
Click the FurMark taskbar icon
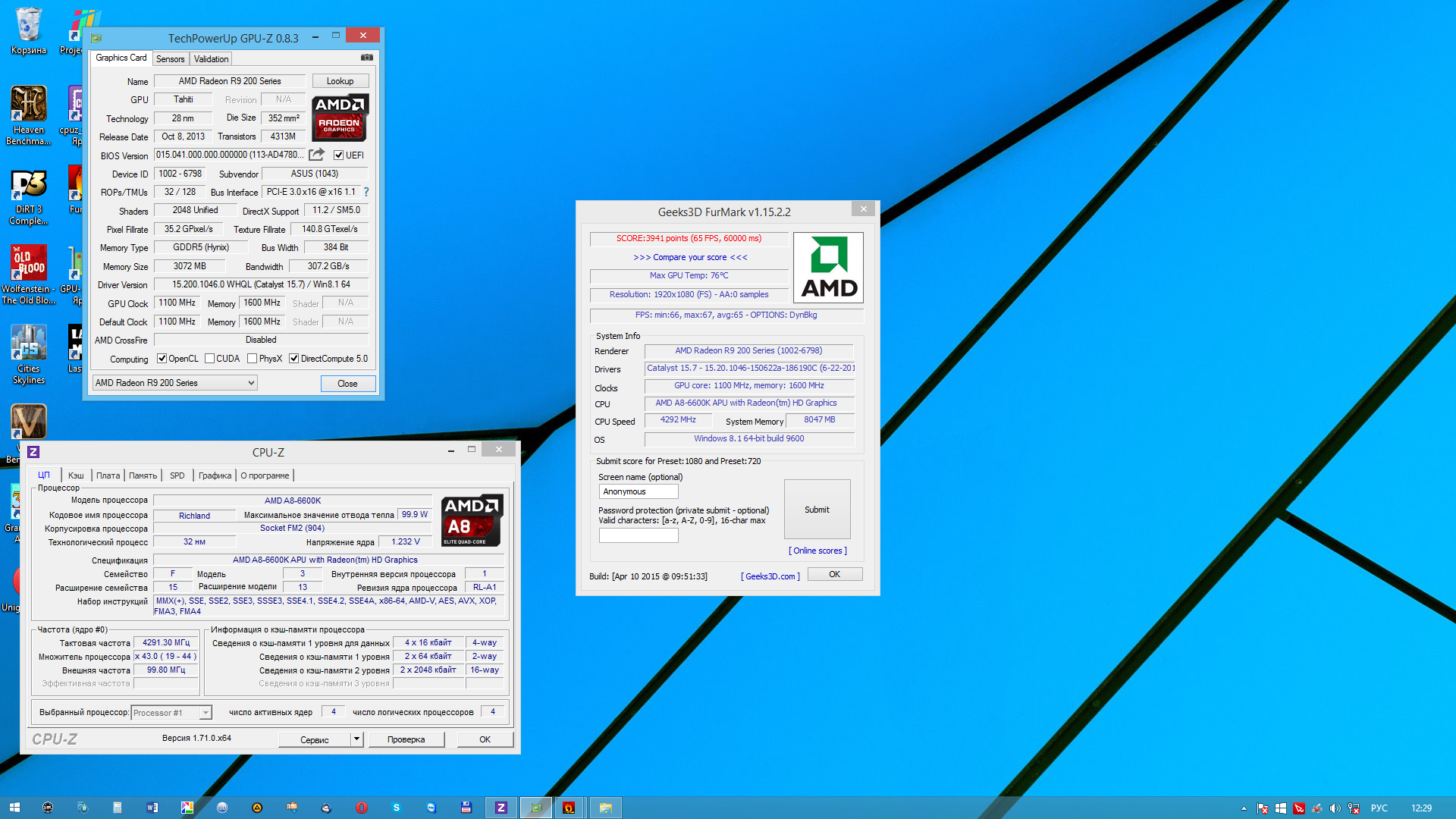click(x=569, y=808)
